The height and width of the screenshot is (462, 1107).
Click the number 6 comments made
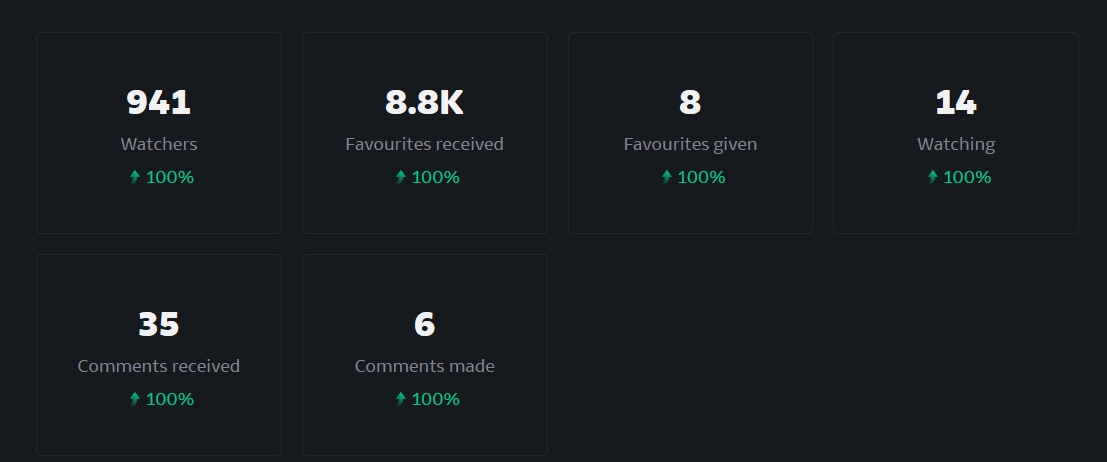coord(424,325)
